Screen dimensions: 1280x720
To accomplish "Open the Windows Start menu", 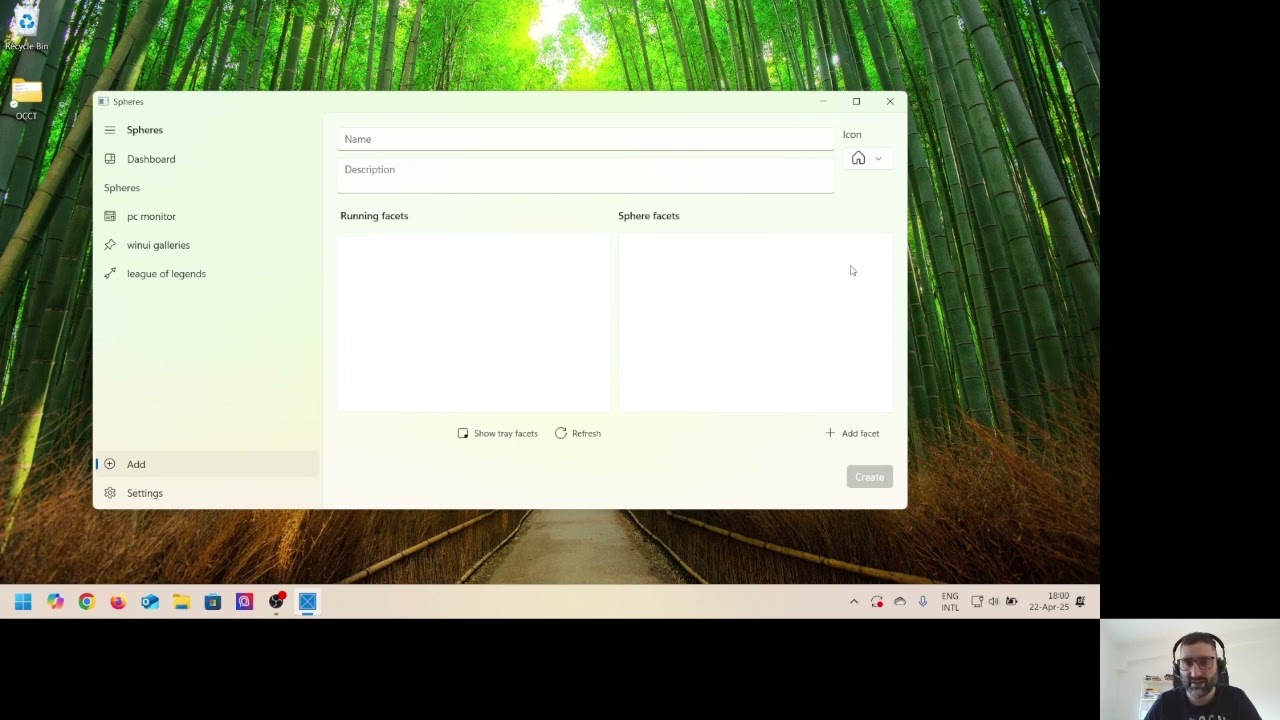I will (x=23, y=601).
